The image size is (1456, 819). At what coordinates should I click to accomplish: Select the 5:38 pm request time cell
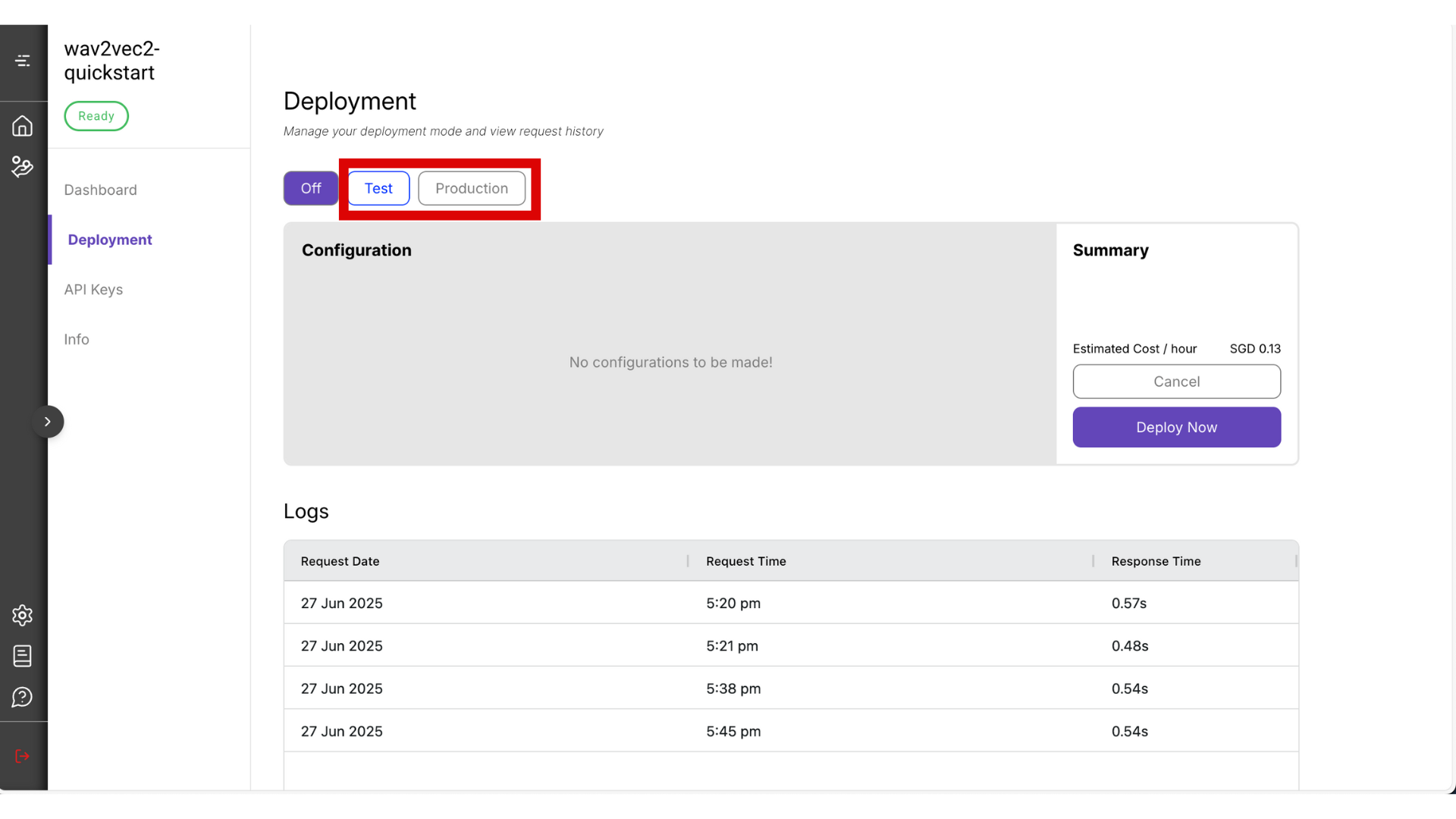tap(733, 689)
